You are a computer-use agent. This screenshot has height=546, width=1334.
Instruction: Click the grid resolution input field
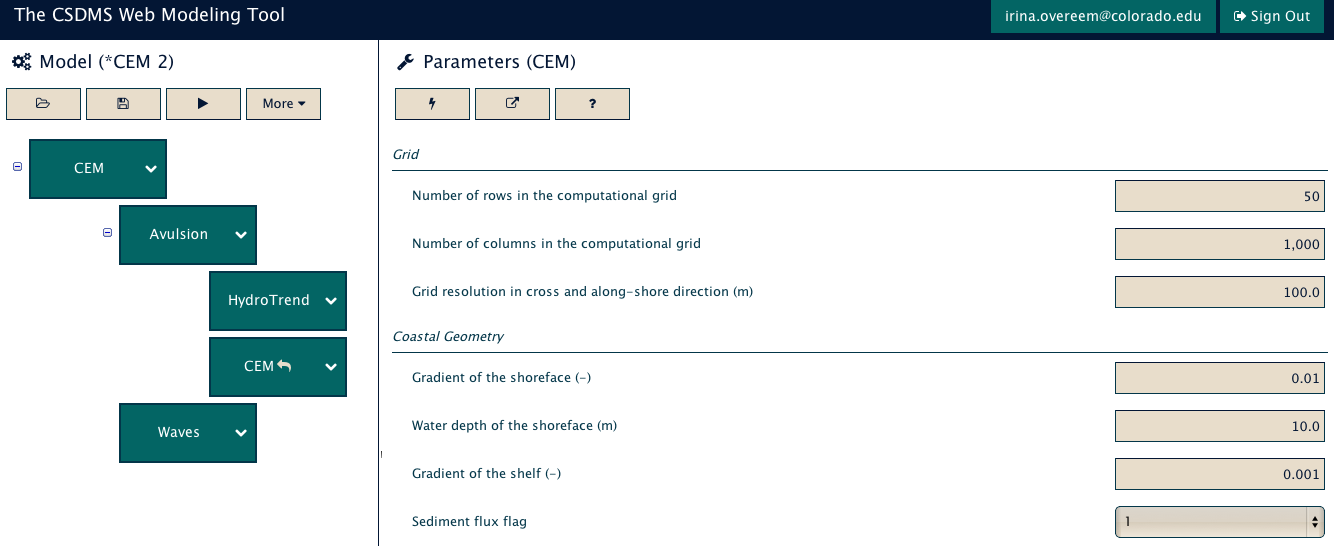pos(1219,292)
